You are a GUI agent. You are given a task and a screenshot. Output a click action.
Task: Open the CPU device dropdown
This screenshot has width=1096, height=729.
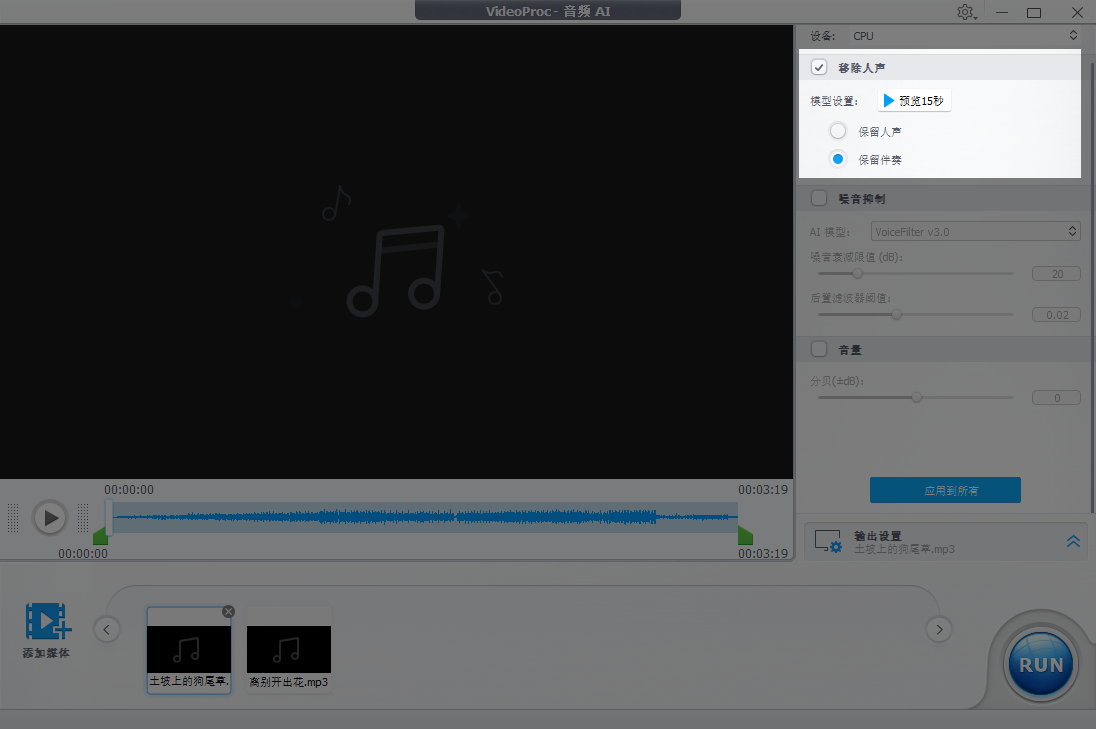click(x=960, y=36)
